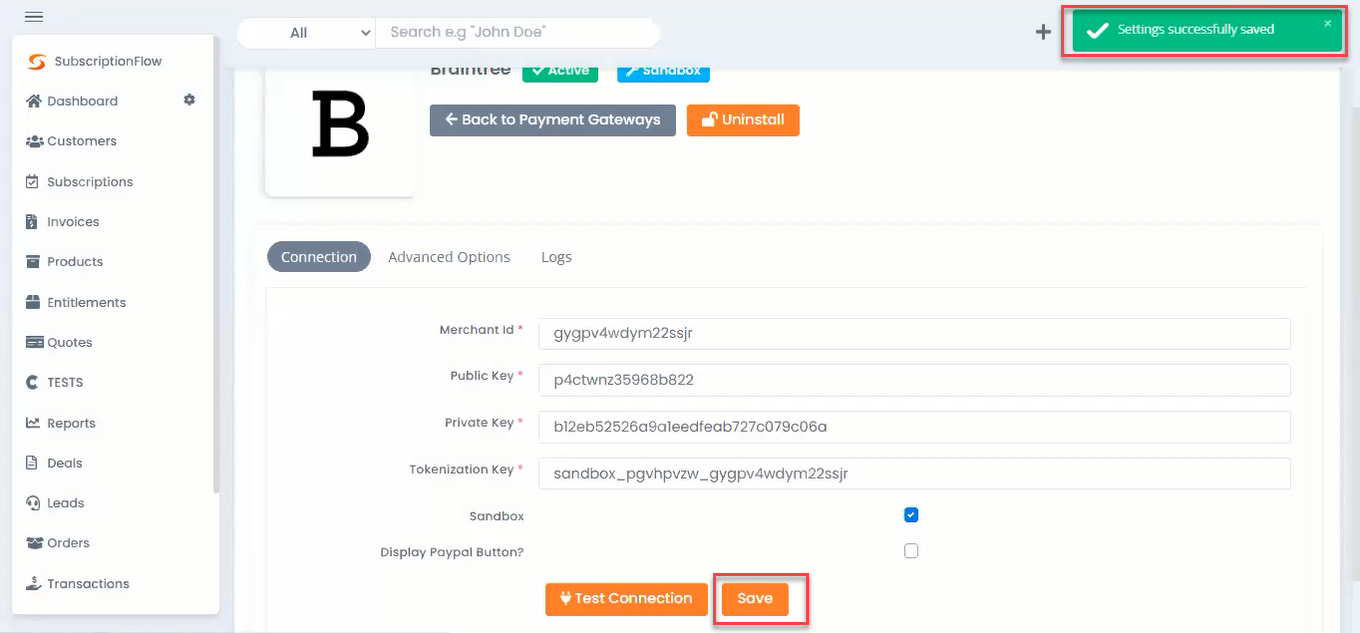
Task: Click the Invoices document icon
Action: pyautogui.click(x=32, y=222)
